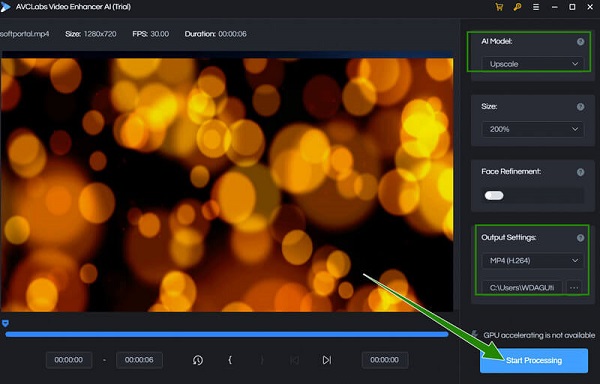Screen dimensions: 600x384
Task: Show help for Output Settings
Action: [580, 238]
